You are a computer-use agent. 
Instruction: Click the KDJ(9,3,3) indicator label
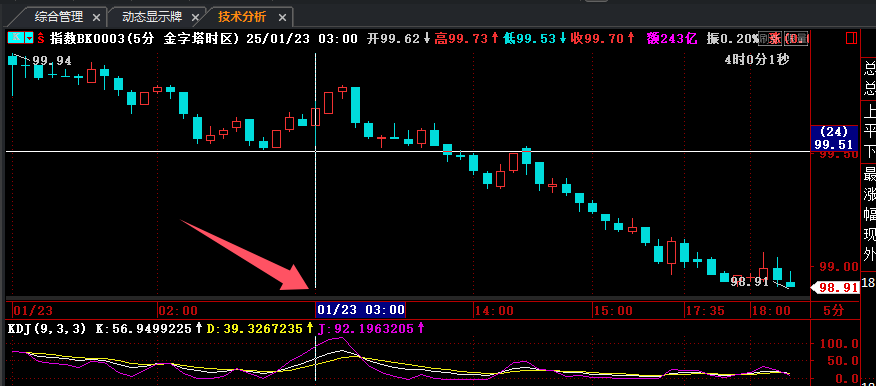tap(47, 329)
